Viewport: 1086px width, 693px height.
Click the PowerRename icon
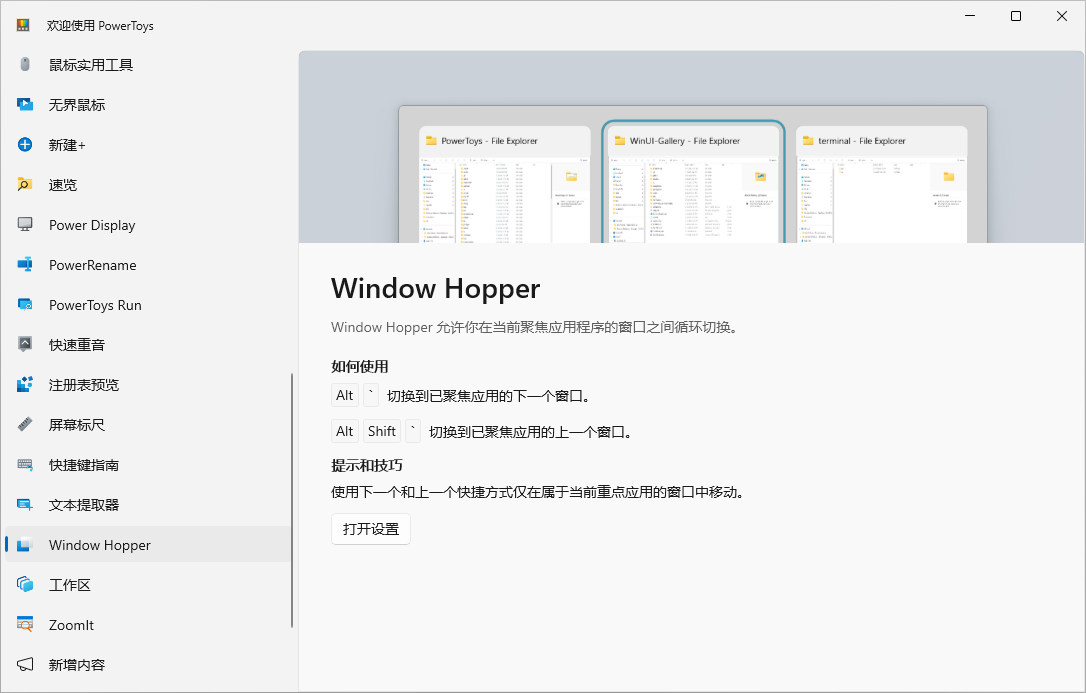[25, 264]
